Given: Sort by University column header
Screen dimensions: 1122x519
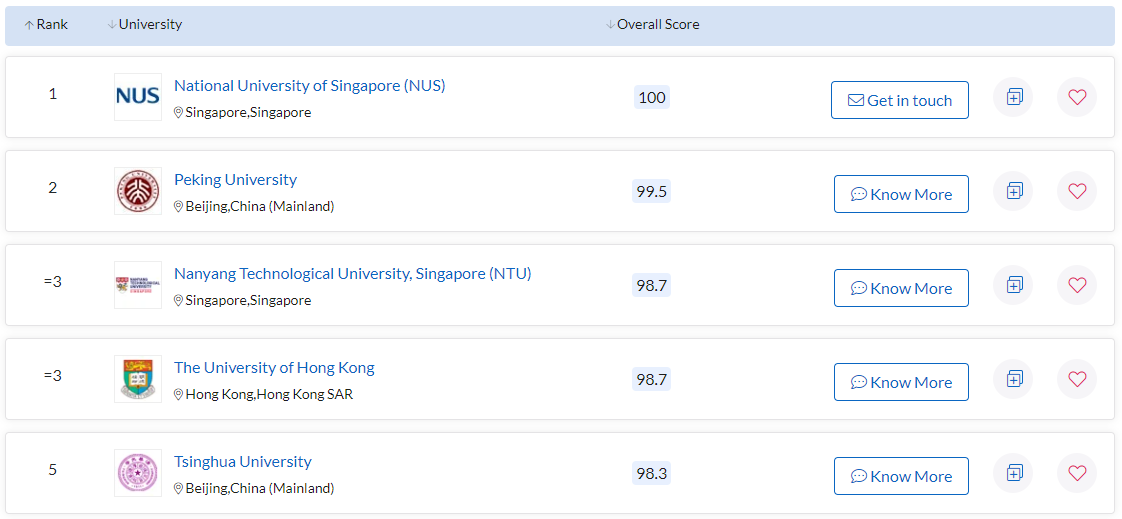Looking at the screenshot, I should (146, 24).
